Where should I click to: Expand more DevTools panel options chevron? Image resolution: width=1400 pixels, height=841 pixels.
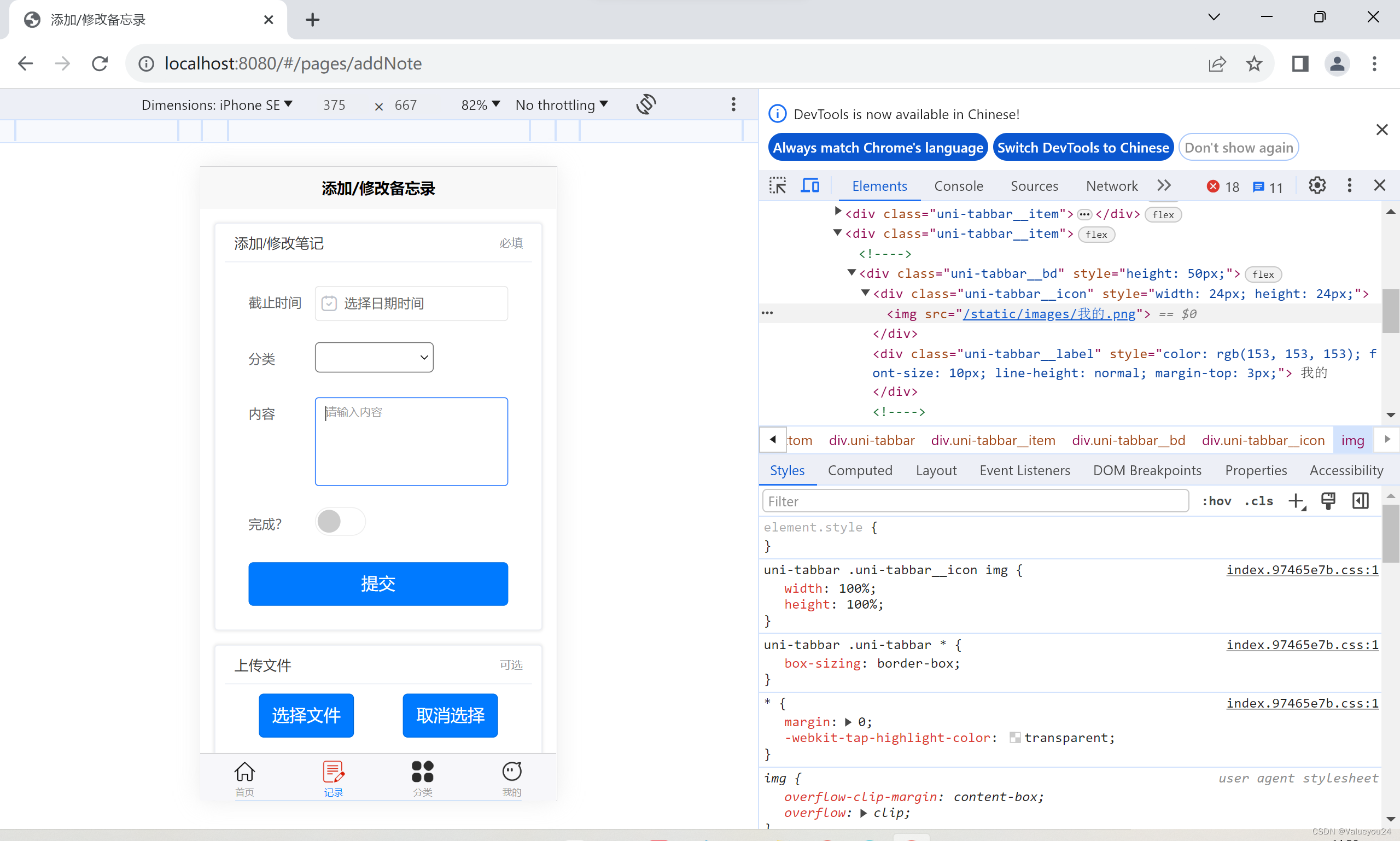pyautogui.click(x=1163, y=185)
